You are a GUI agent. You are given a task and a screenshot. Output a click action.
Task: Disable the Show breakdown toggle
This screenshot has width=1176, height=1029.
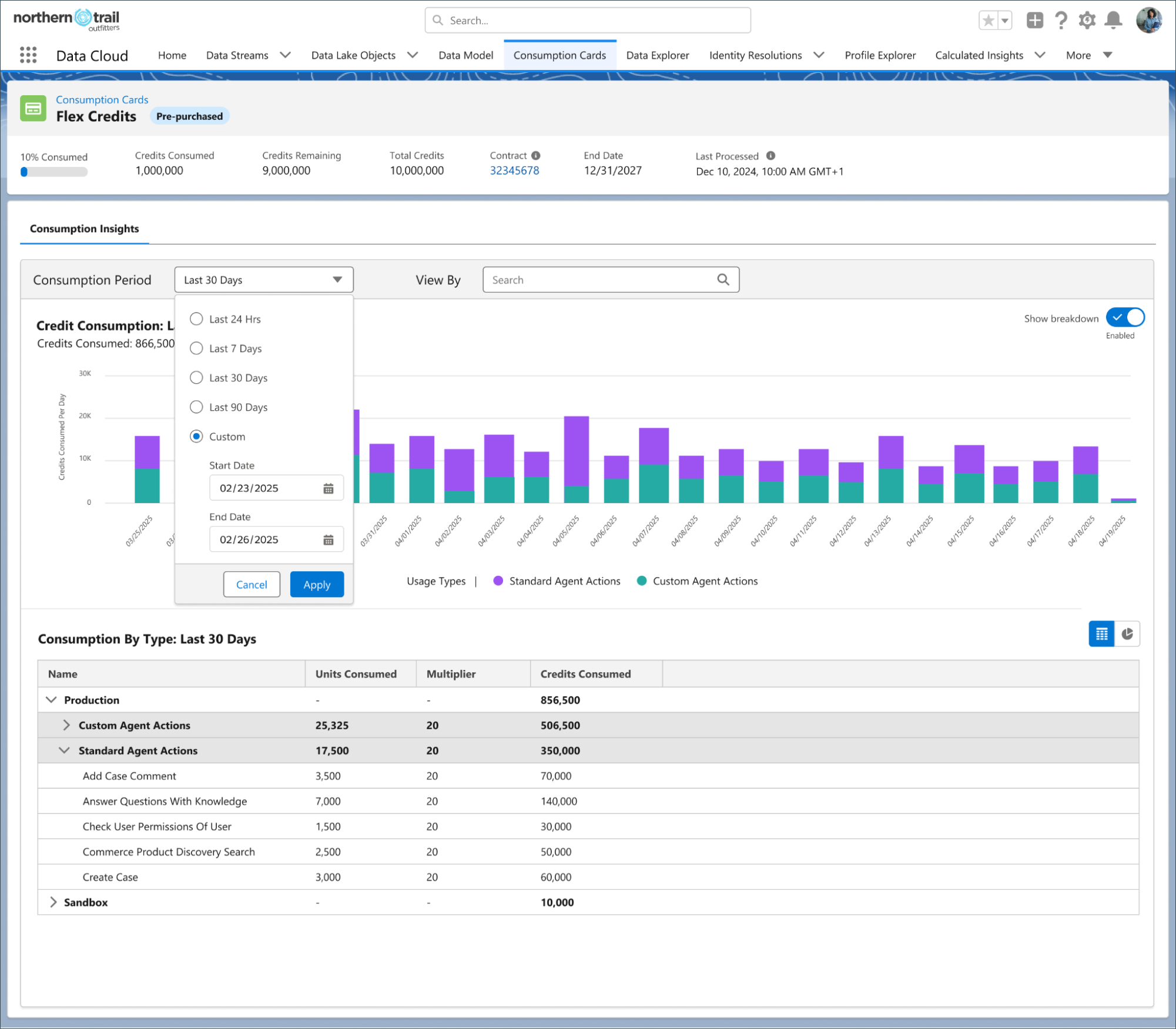(1124, 318)
